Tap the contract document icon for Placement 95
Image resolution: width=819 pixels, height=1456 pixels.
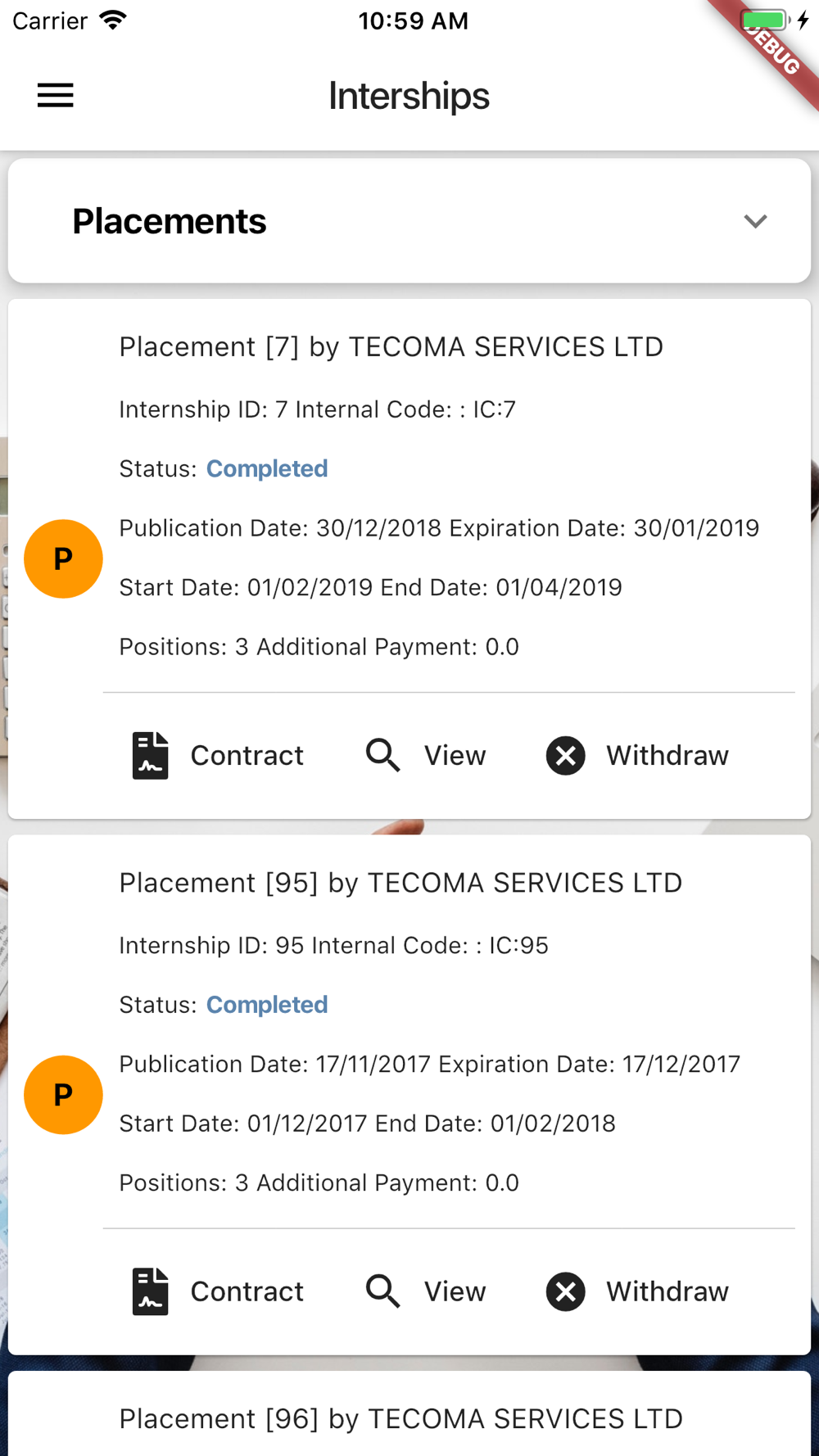[x=151, y=1291]
